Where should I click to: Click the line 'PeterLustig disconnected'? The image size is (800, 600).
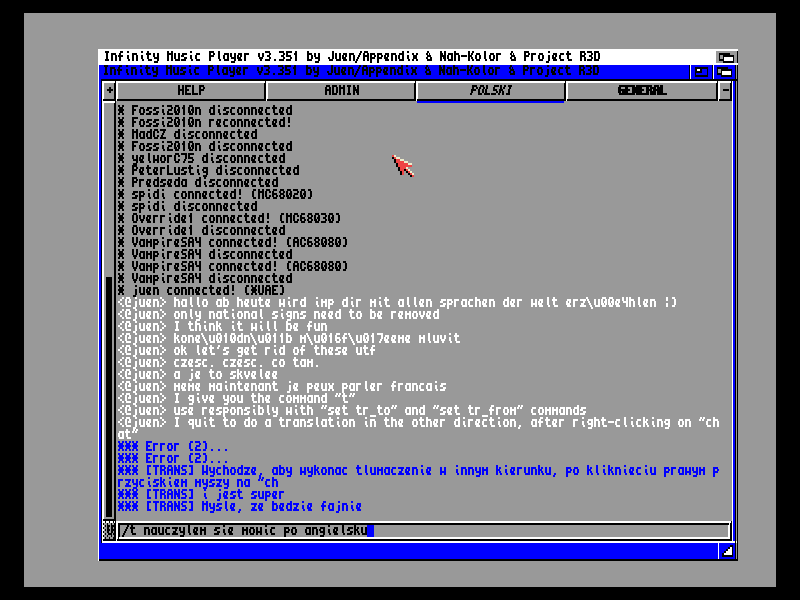(208, 170)
